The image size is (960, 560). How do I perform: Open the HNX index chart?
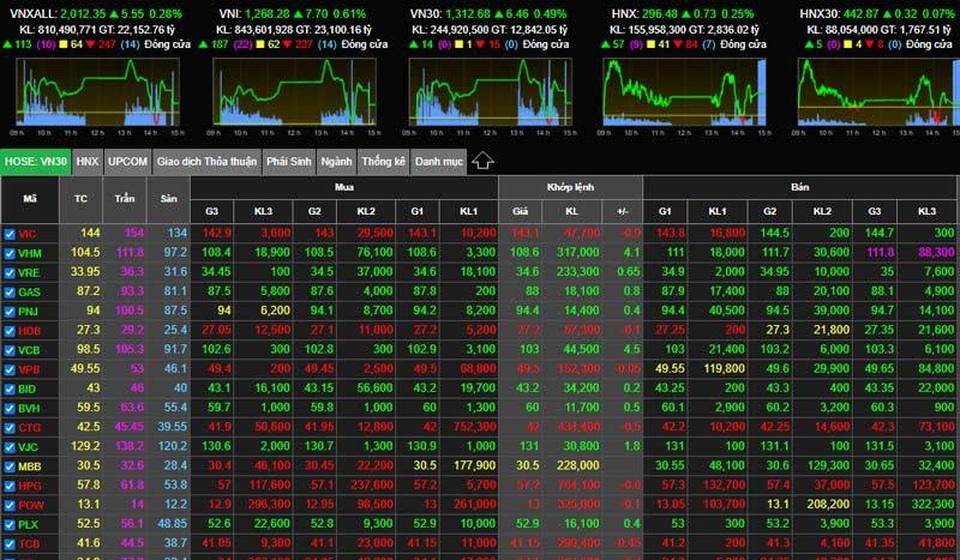(x=684, y=93)
